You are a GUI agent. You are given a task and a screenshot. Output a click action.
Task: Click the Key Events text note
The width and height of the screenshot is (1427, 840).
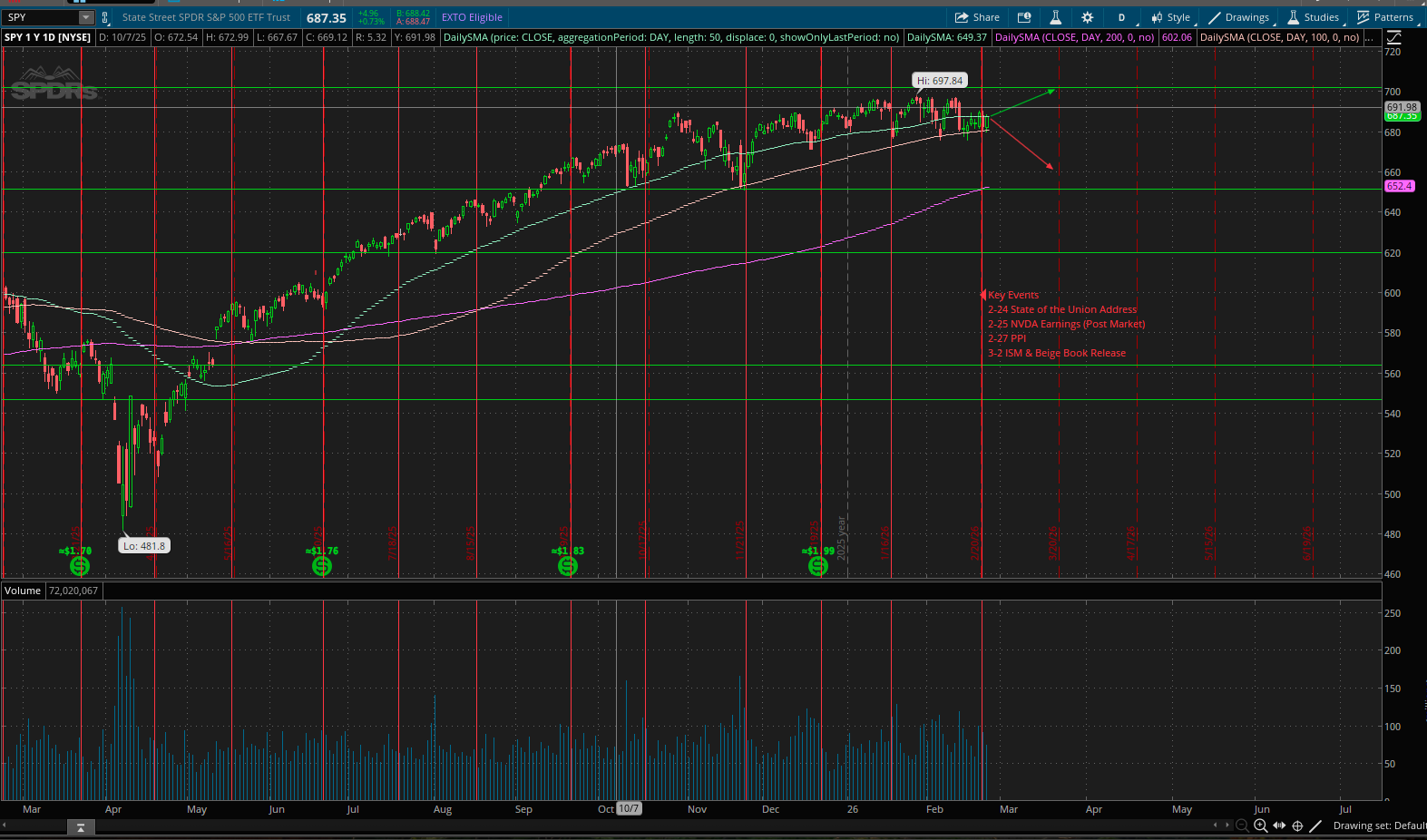click(1013, 295)
